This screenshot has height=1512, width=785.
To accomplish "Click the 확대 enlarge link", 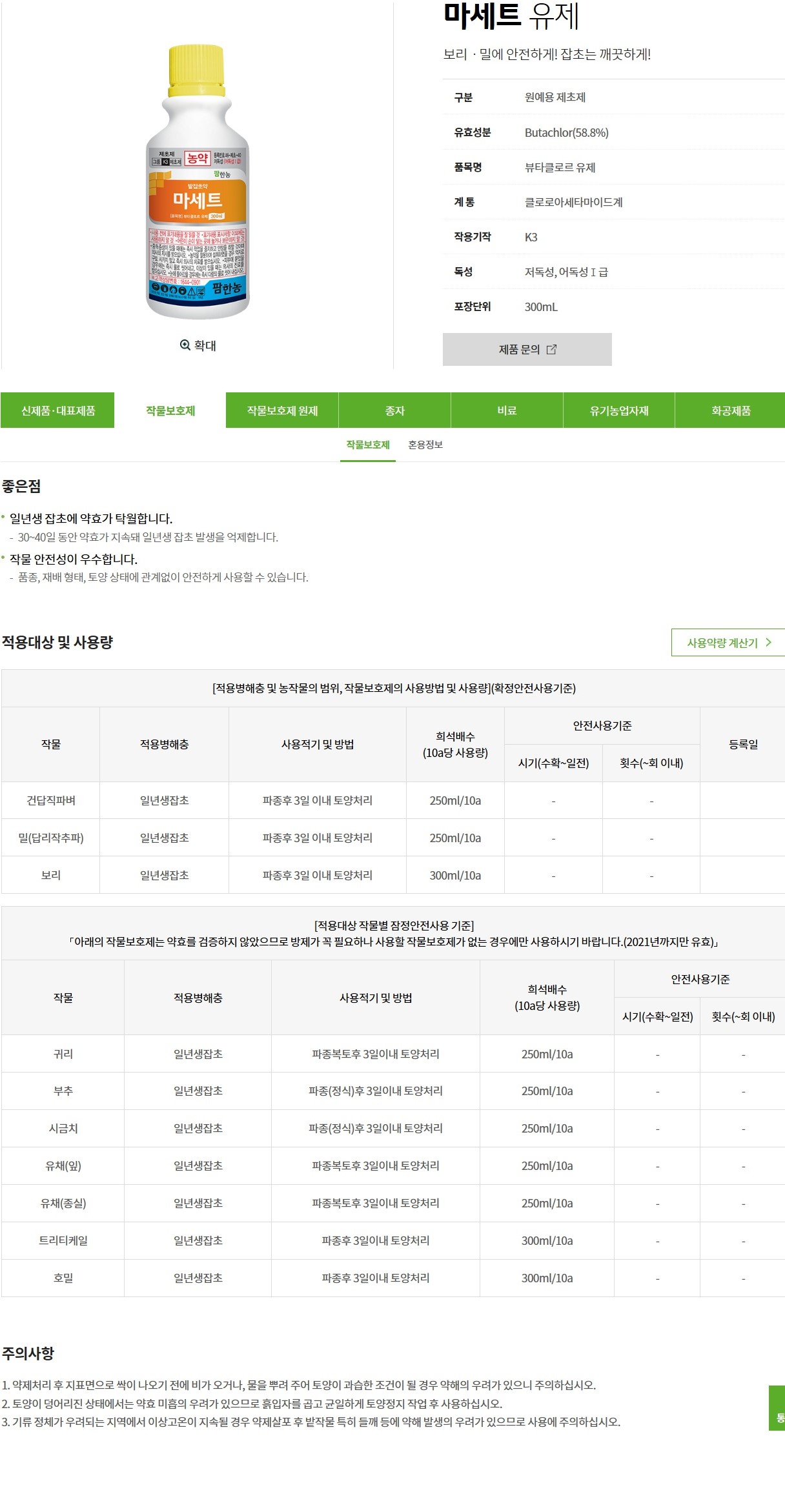I will (x=198, y=345).
